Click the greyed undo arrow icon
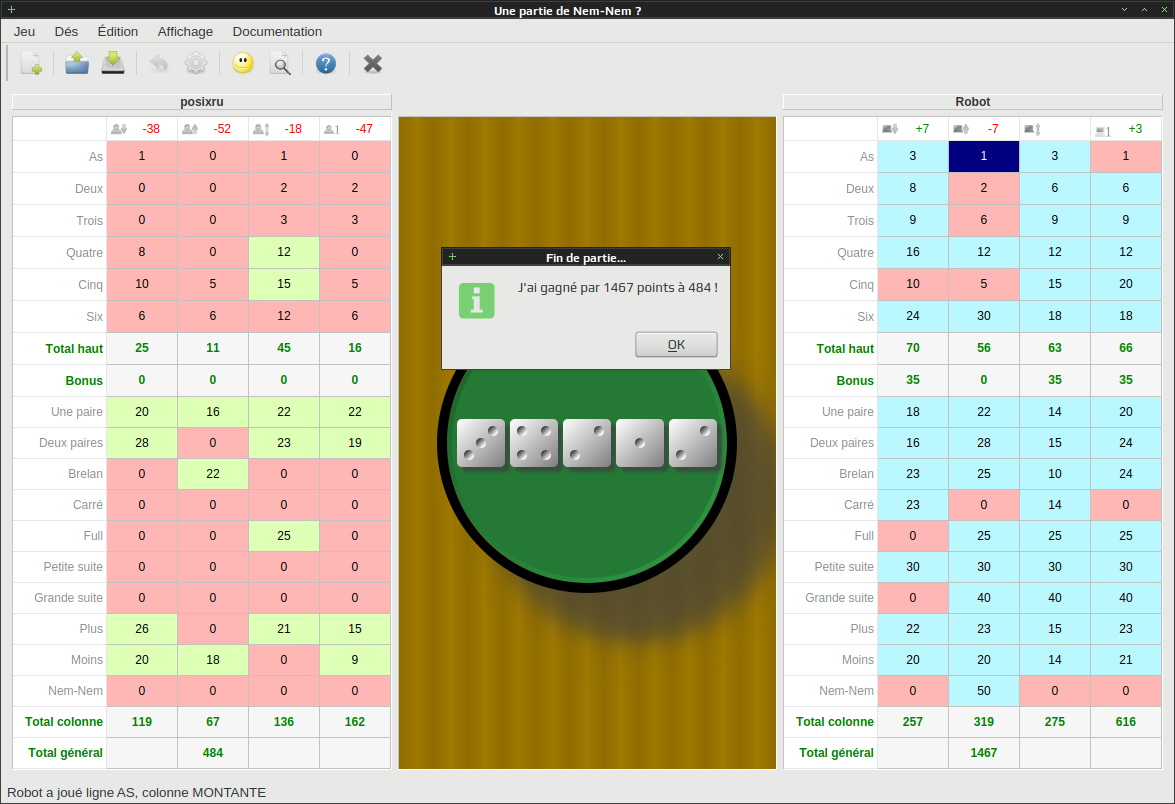Viewport: 1175px width, 804px height. point(159,64)
